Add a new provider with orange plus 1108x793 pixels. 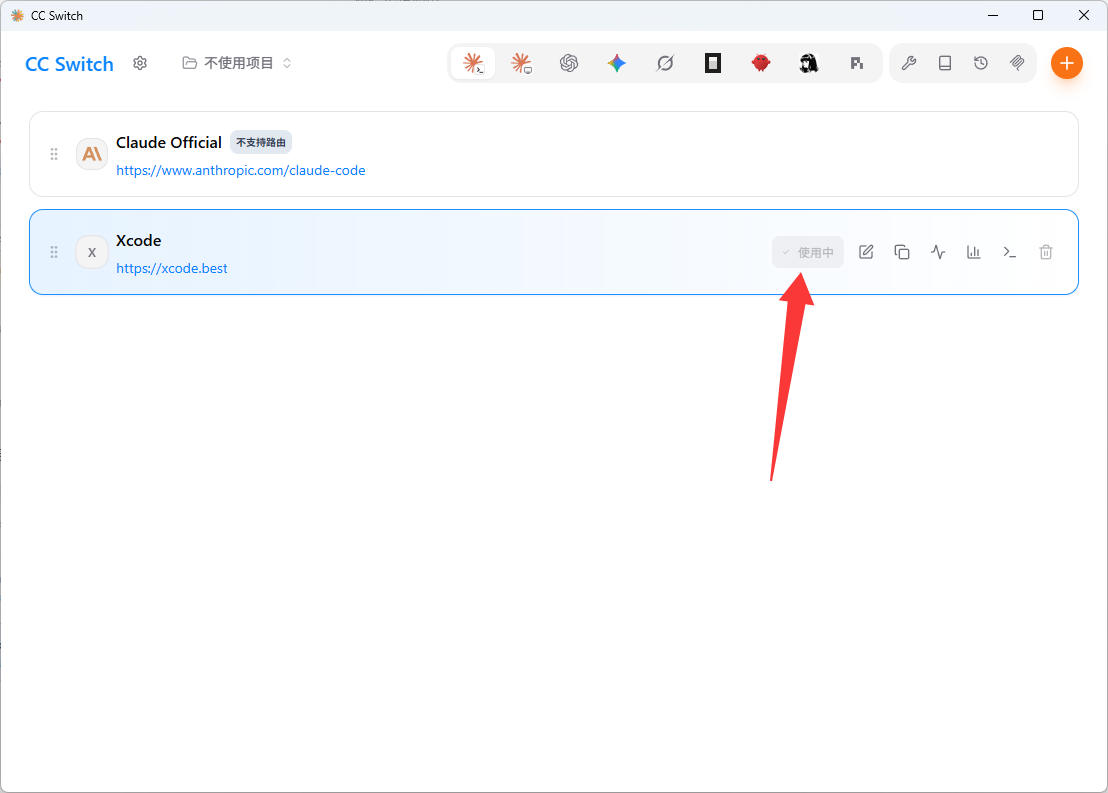tap(1067, 64)
